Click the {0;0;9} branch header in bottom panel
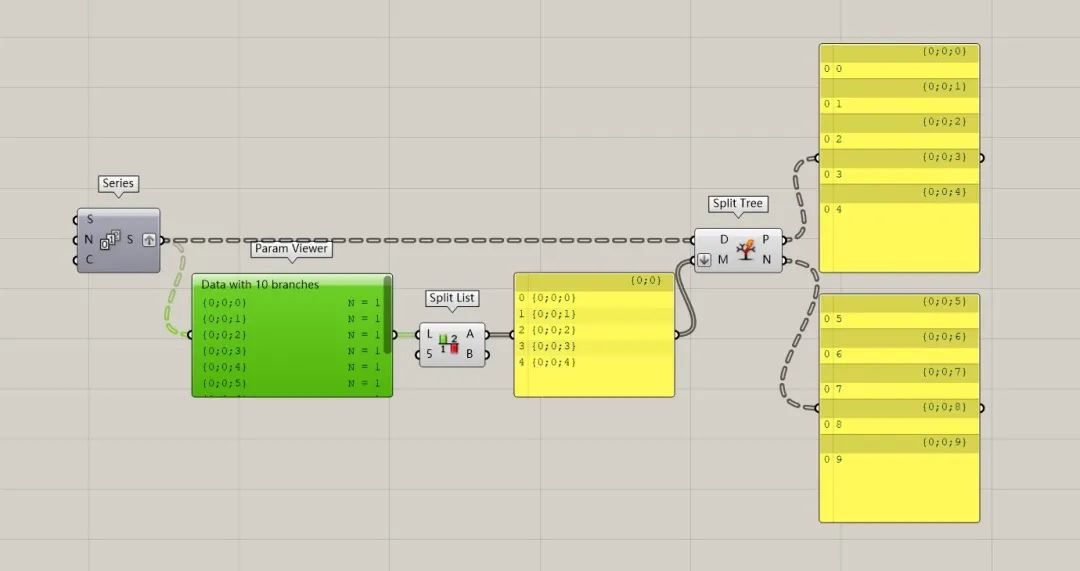This screenshot has height=571, width=1080. coord(899,443)
